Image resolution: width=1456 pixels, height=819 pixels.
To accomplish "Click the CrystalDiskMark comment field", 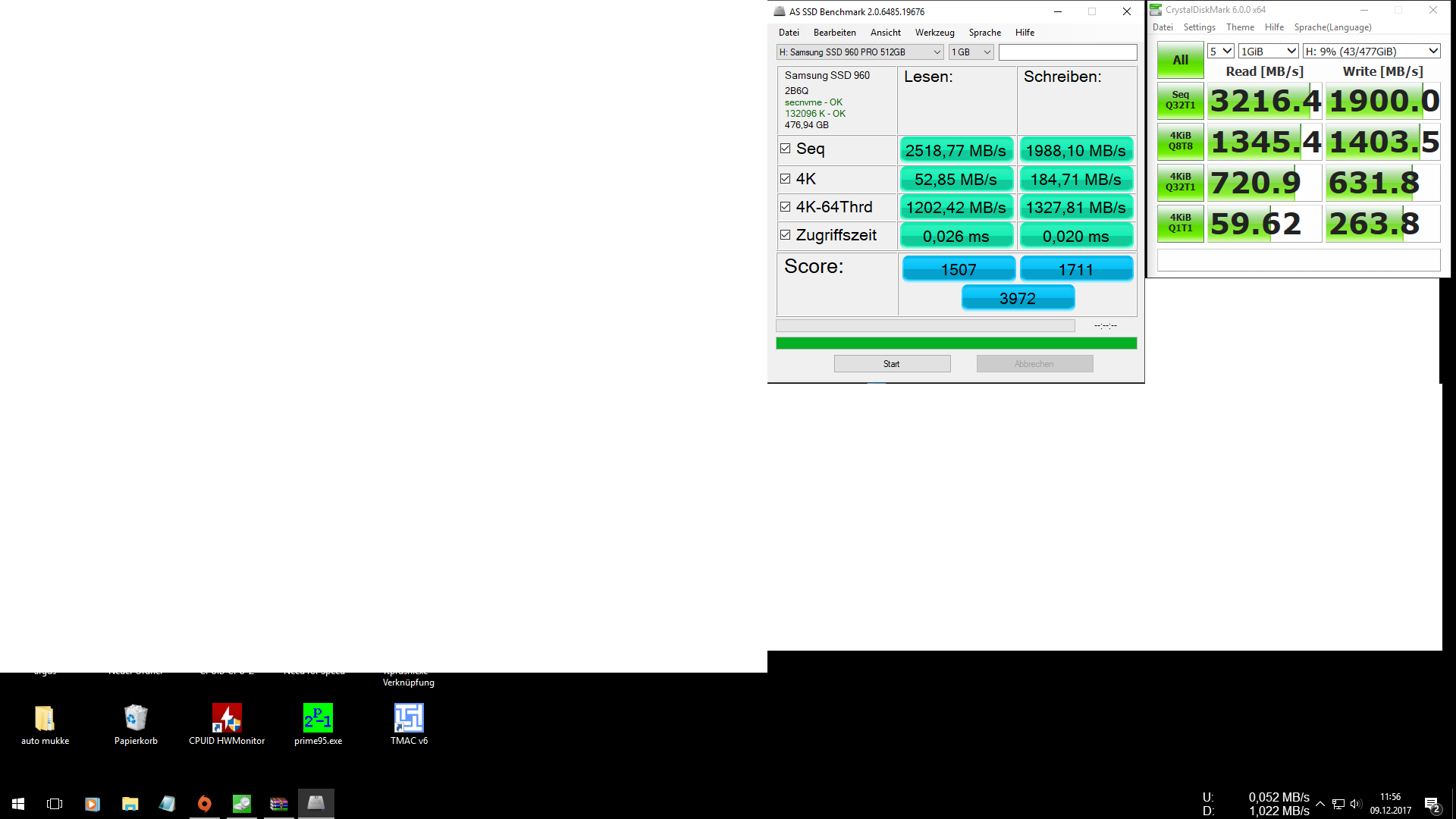I will 1299,260.
